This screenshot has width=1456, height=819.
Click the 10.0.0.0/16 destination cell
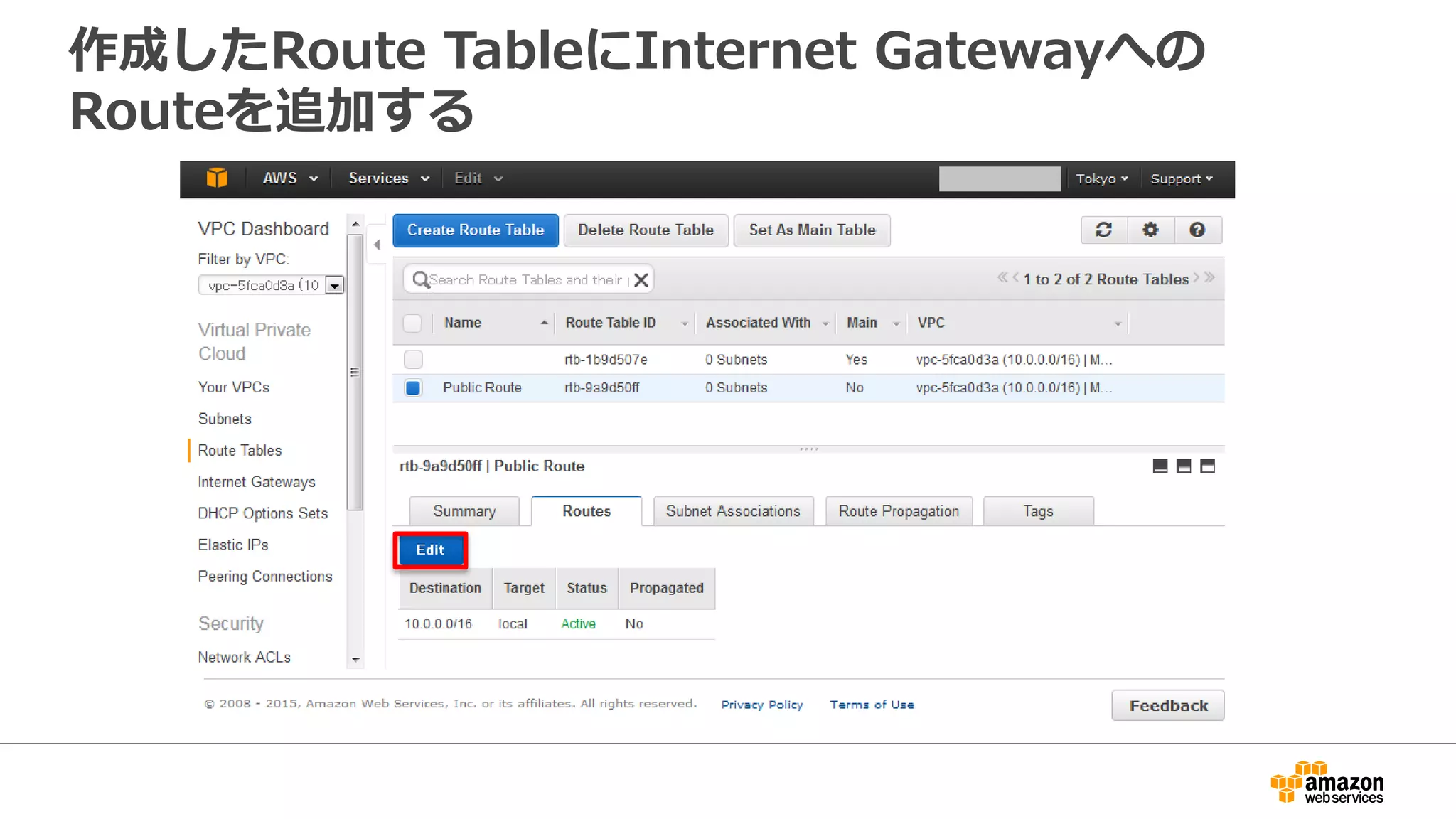coord(438,624)
